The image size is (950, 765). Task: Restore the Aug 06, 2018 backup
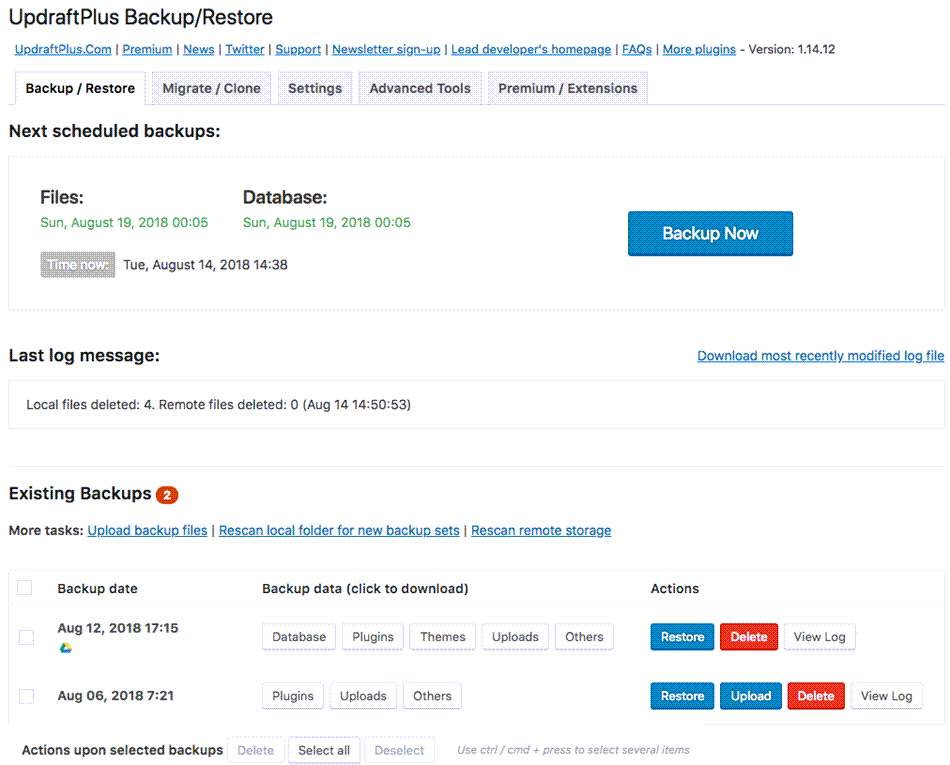[x=682, y=696]
